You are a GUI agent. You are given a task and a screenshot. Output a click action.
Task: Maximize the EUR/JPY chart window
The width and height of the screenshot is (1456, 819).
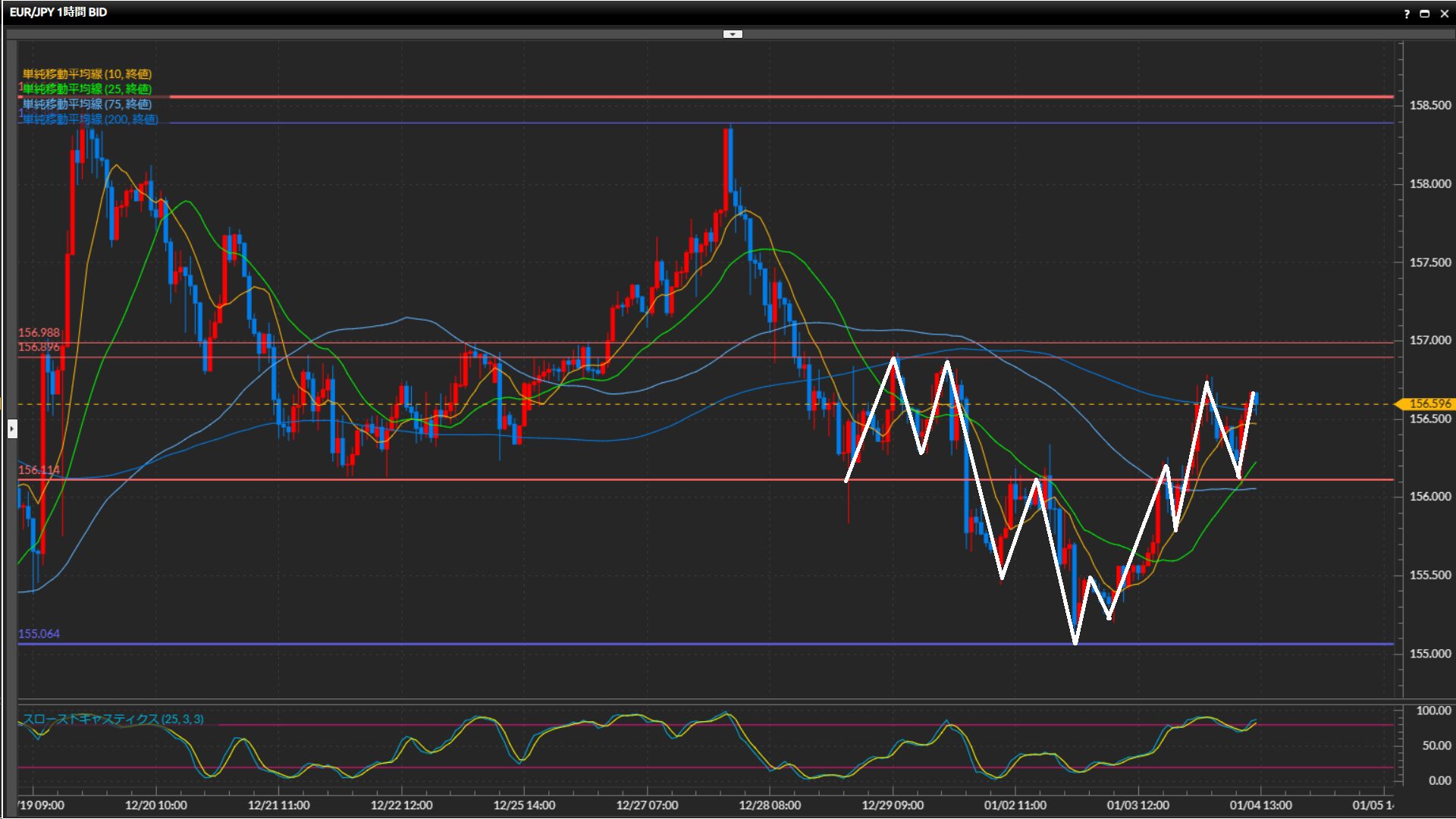pyautogui.click(x=1425, y=14)
